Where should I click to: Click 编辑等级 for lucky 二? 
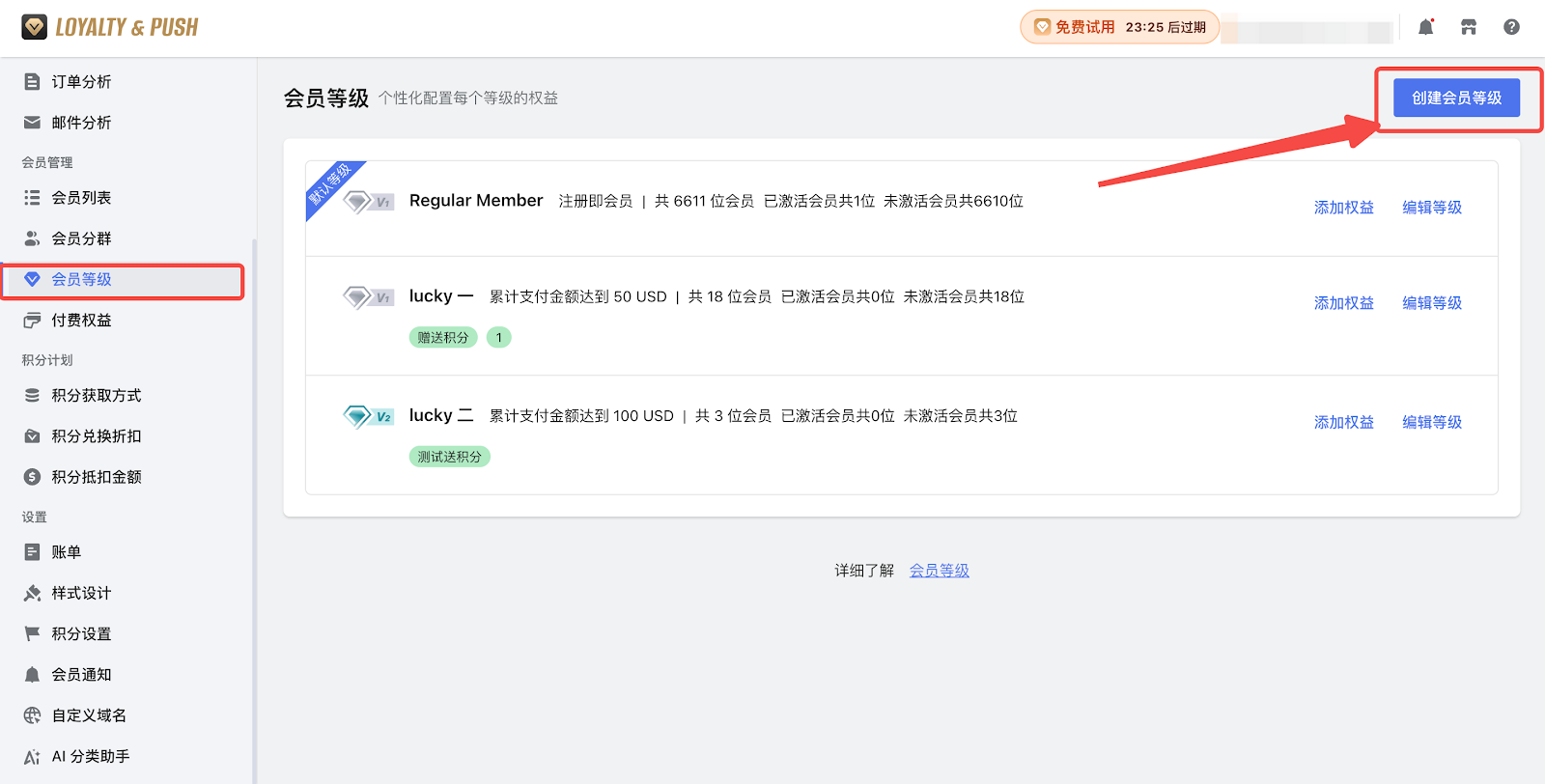click(x=1431, y=422)
